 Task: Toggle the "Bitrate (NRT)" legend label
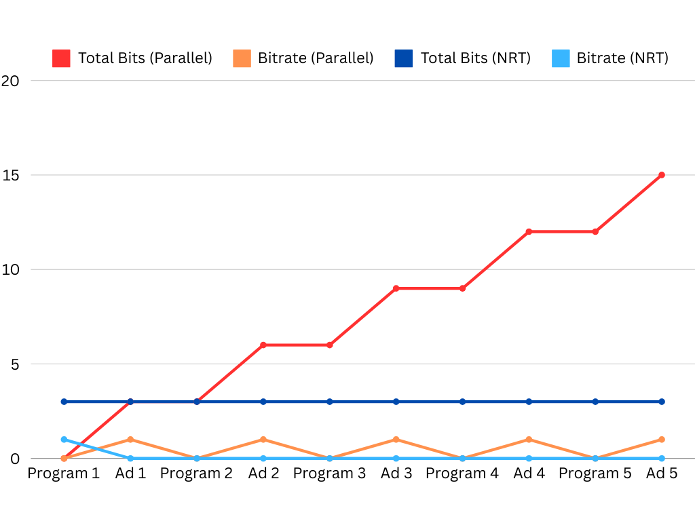click(x=622, y=58)
